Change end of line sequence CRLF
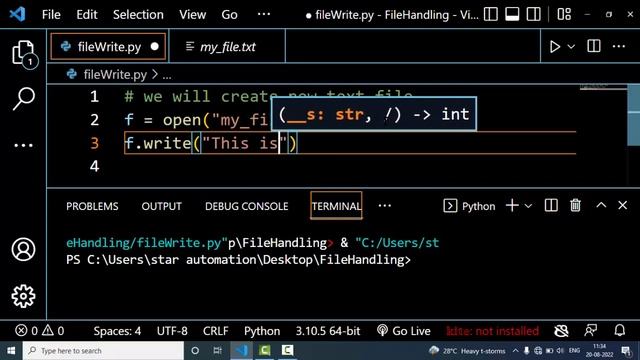 click(216, 331)
